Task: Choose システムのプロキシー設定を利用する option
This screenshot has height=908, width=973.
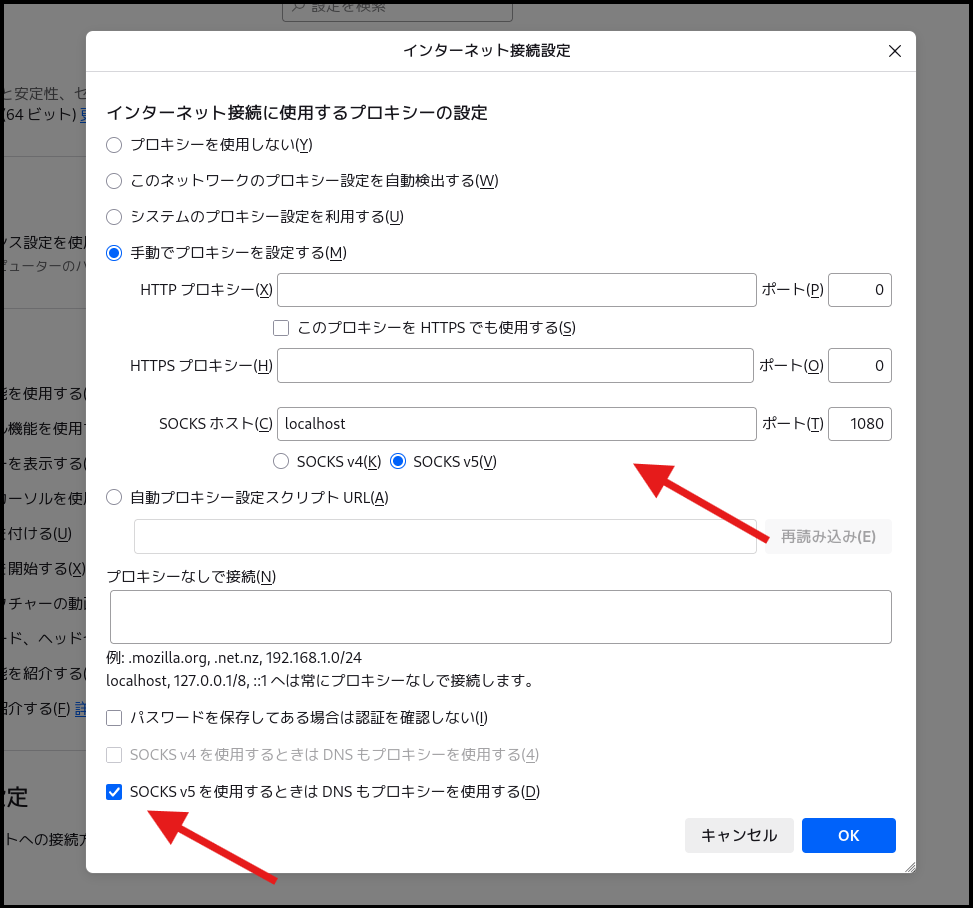Action: click(x=114, y=217)
